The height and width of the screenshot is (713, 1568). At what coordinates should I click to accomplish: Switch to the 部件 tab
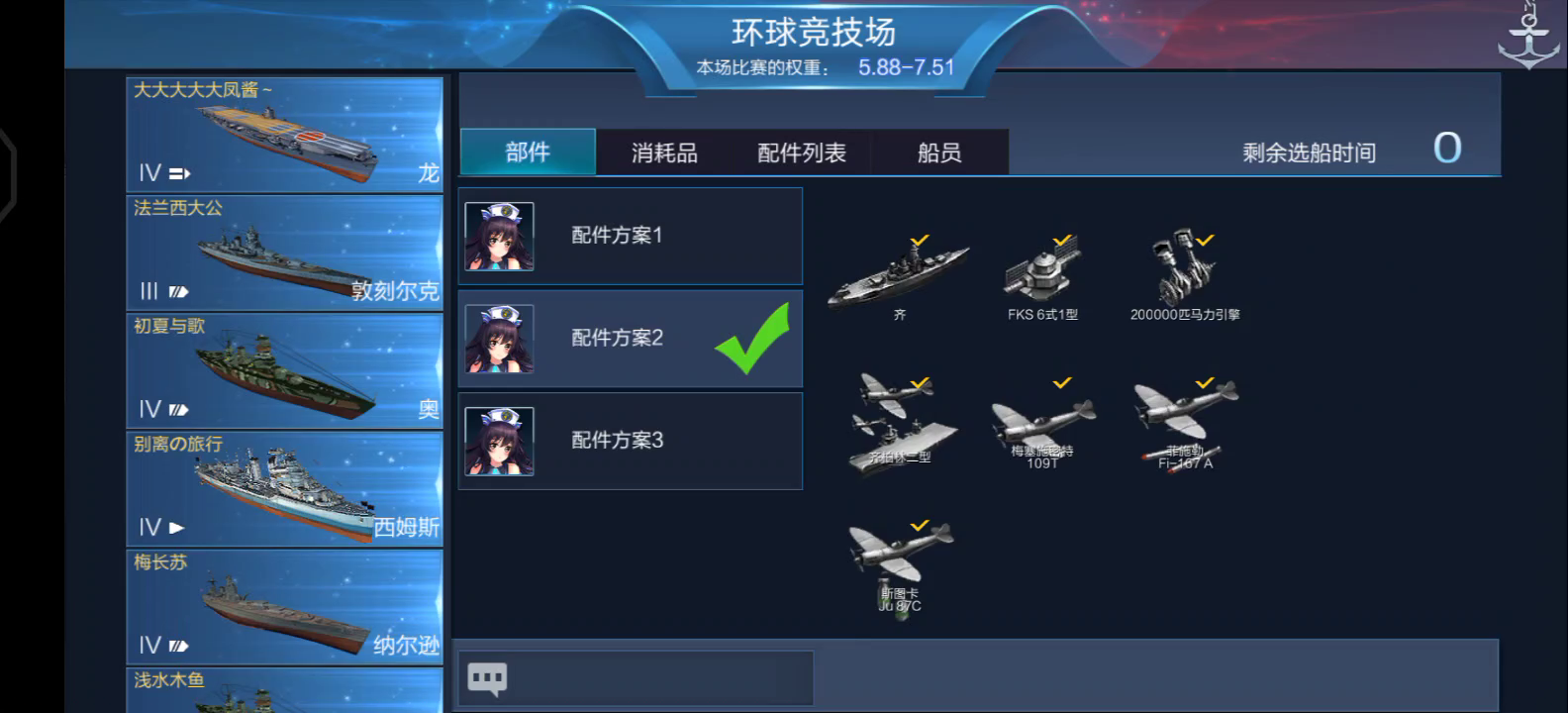click(528, 153)
